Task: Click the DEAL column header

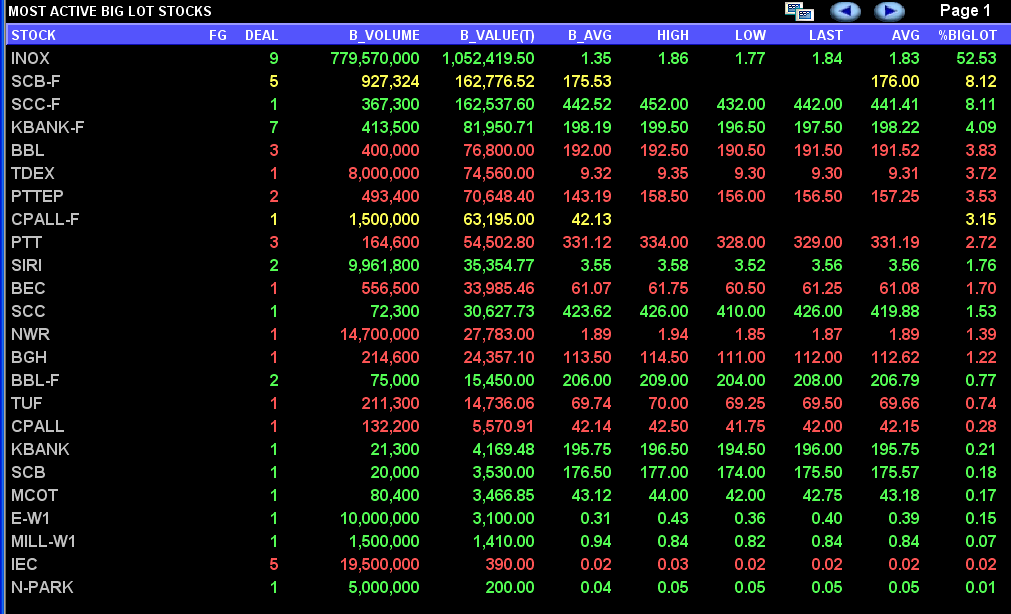Action: (261, 35)
